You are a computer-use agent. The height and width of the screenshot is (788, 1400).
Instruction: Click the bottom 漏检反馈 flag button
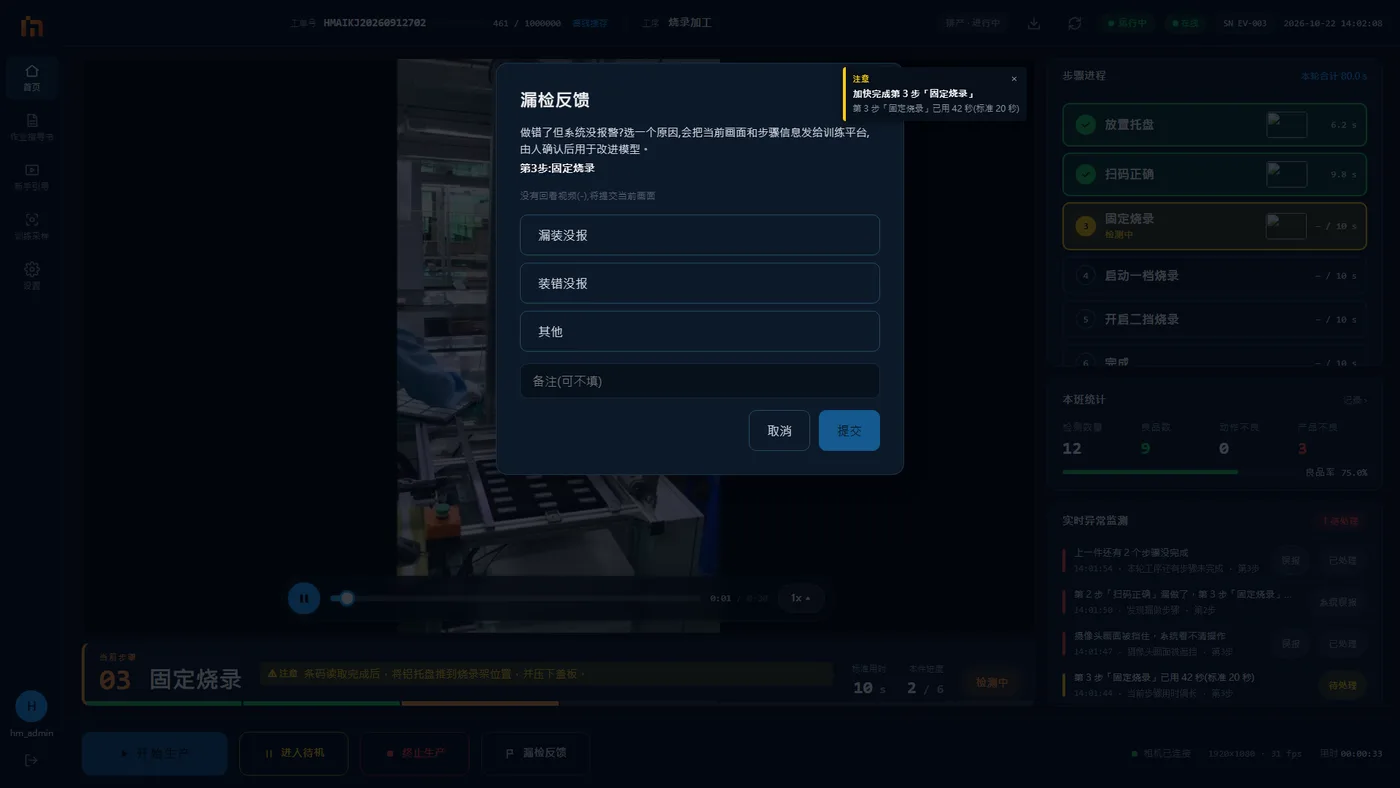(x=536, y=753)
